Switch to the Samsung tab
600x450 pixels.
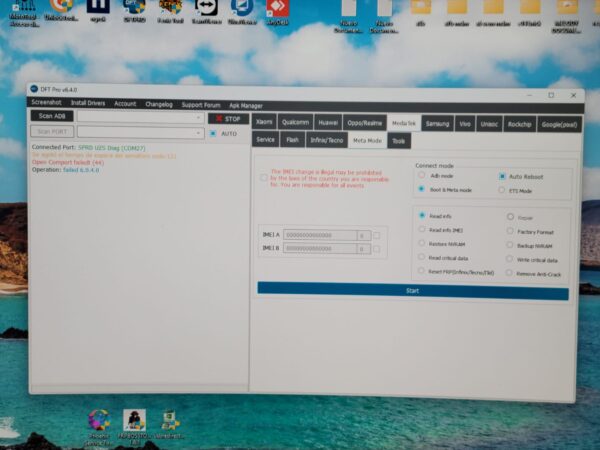(x=437, y=124)
